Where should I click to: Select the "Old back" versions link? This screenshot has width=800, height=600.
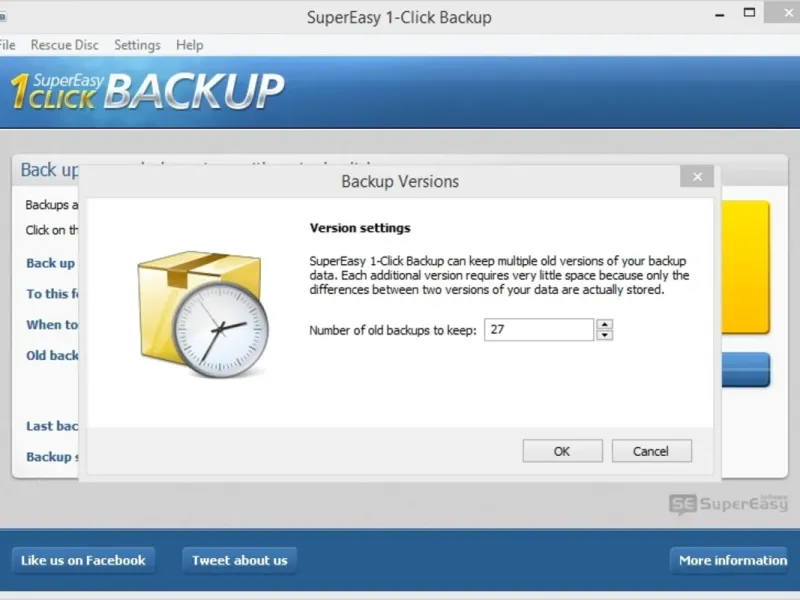[52, 355]
